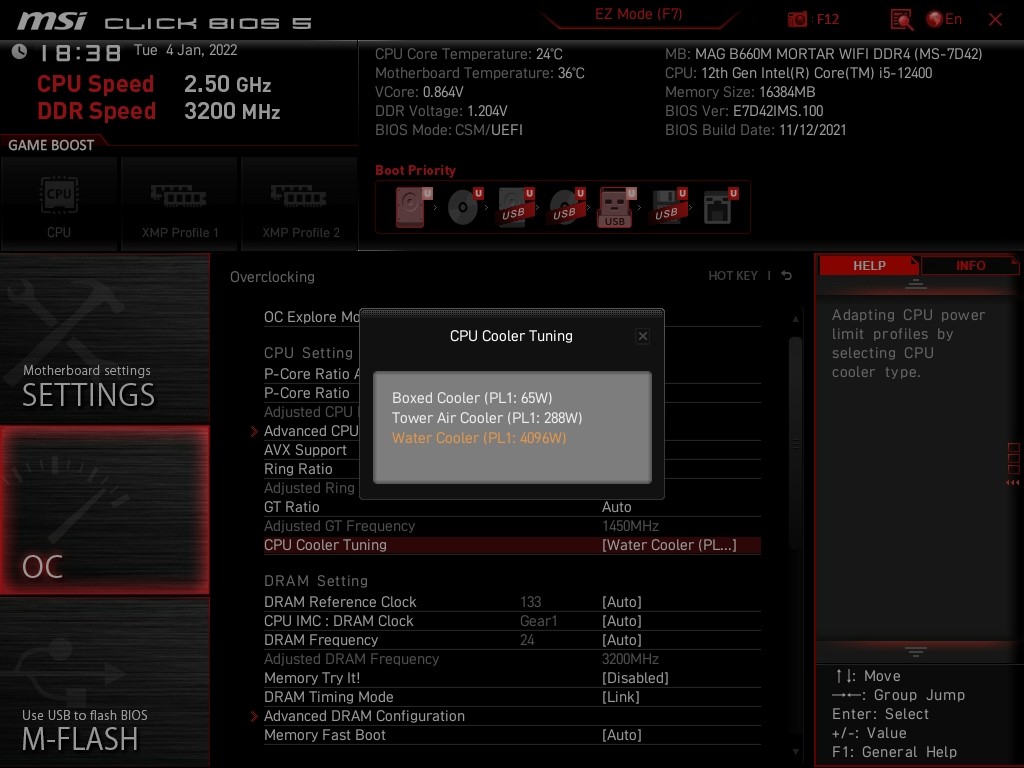Choose the USB key boot device icon
The height and width of the screenshot is (768, 1024).
[x=615, y=207]
